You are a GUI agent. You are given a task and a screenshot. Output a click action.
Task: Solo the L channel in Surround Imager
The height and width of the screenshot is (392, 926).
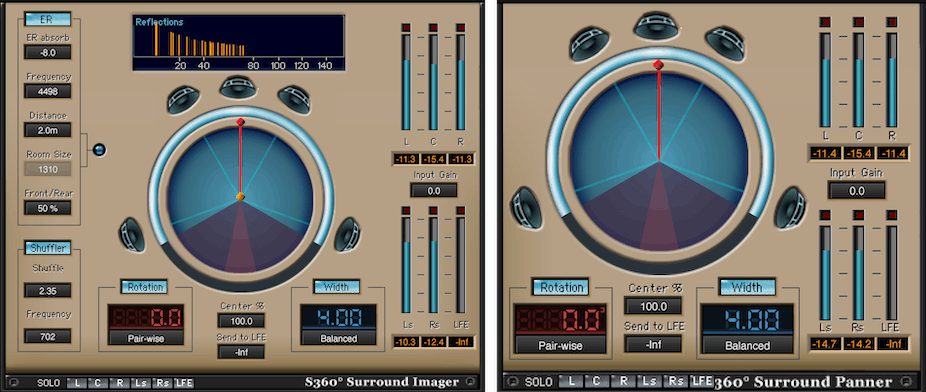[x=77, y=383]
